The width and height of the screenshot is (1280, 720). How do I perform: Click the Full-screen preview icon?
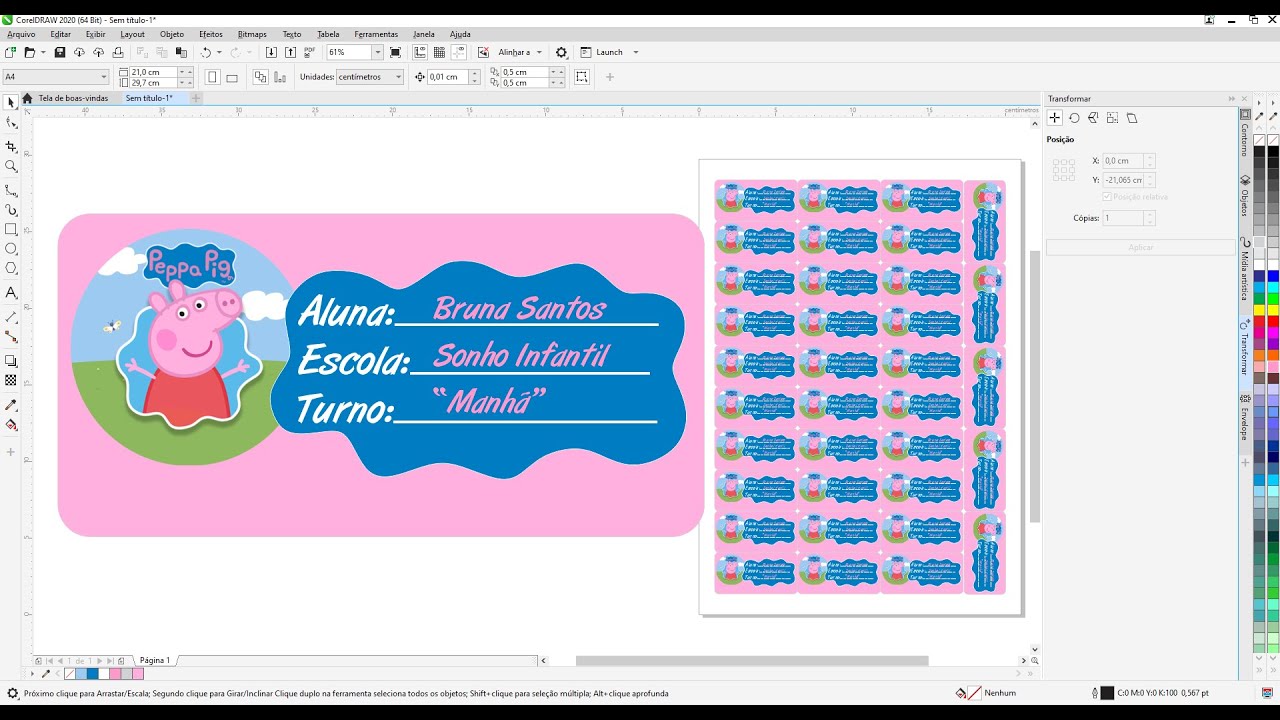(395, 52)
